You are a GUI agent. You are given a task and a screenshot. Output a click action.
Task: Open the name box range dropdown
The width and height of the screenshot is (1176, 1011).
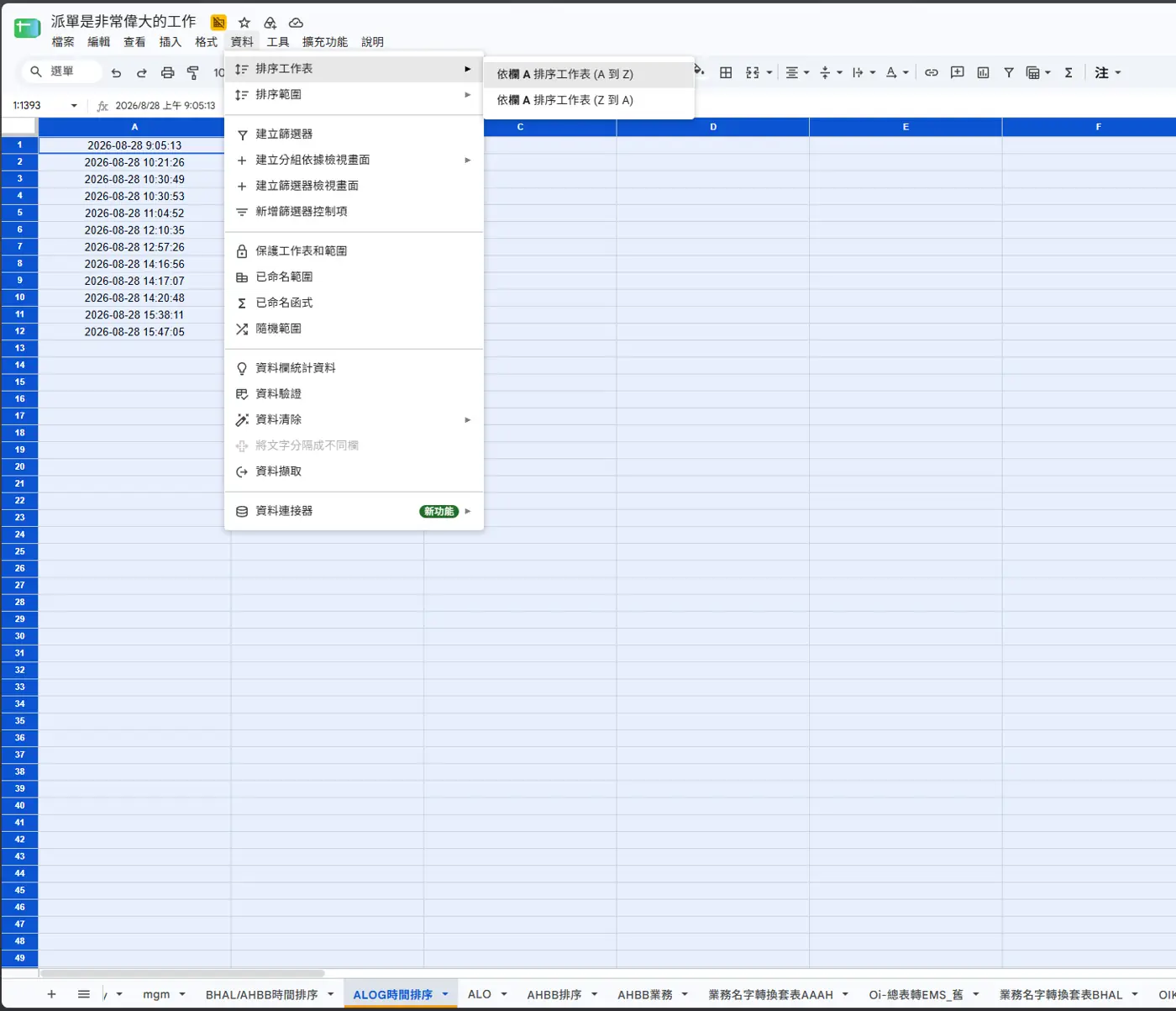[74, 106]
